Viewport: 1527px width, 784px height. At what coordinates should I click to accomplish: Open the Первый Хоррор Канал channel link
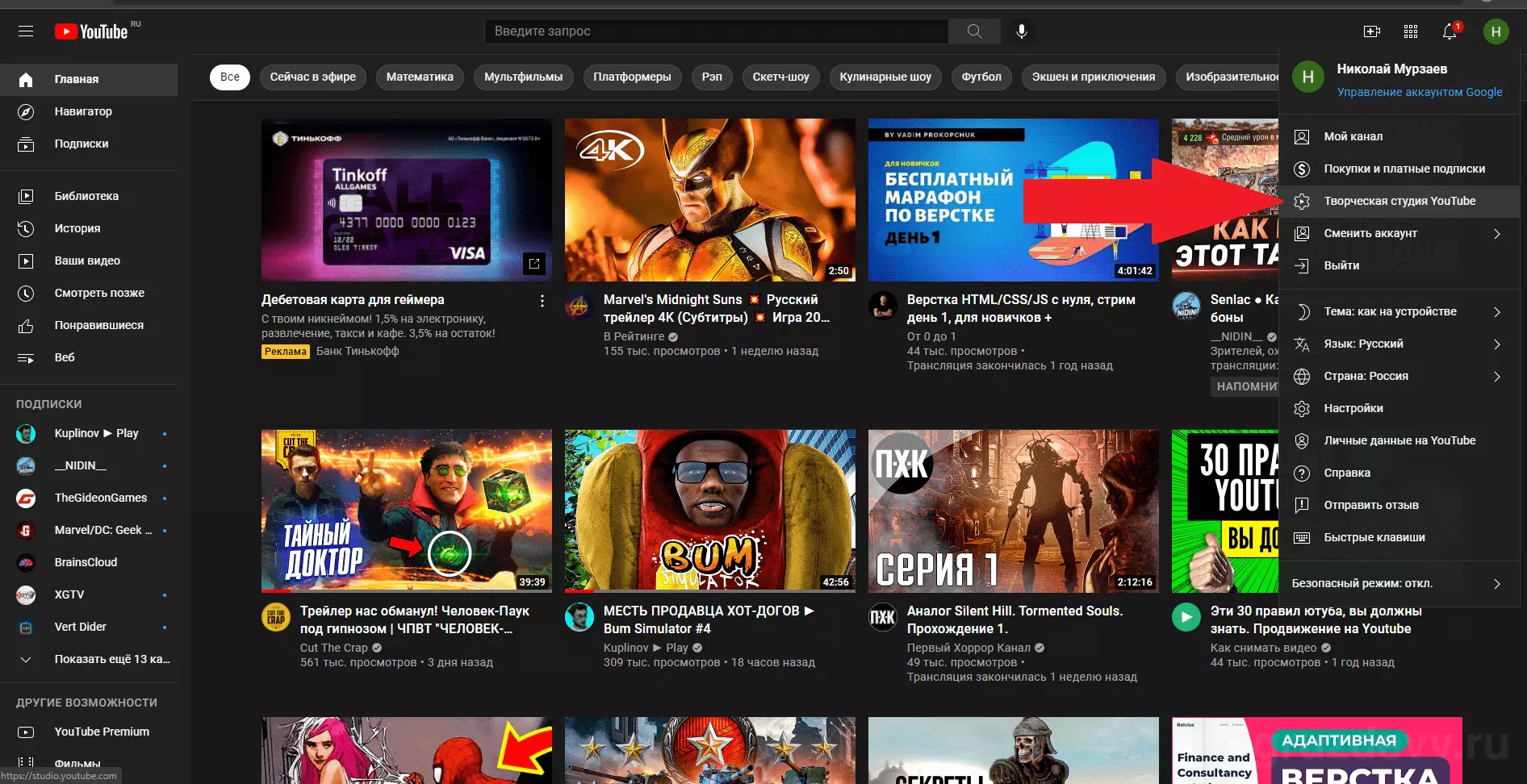(x=968, y=648)
